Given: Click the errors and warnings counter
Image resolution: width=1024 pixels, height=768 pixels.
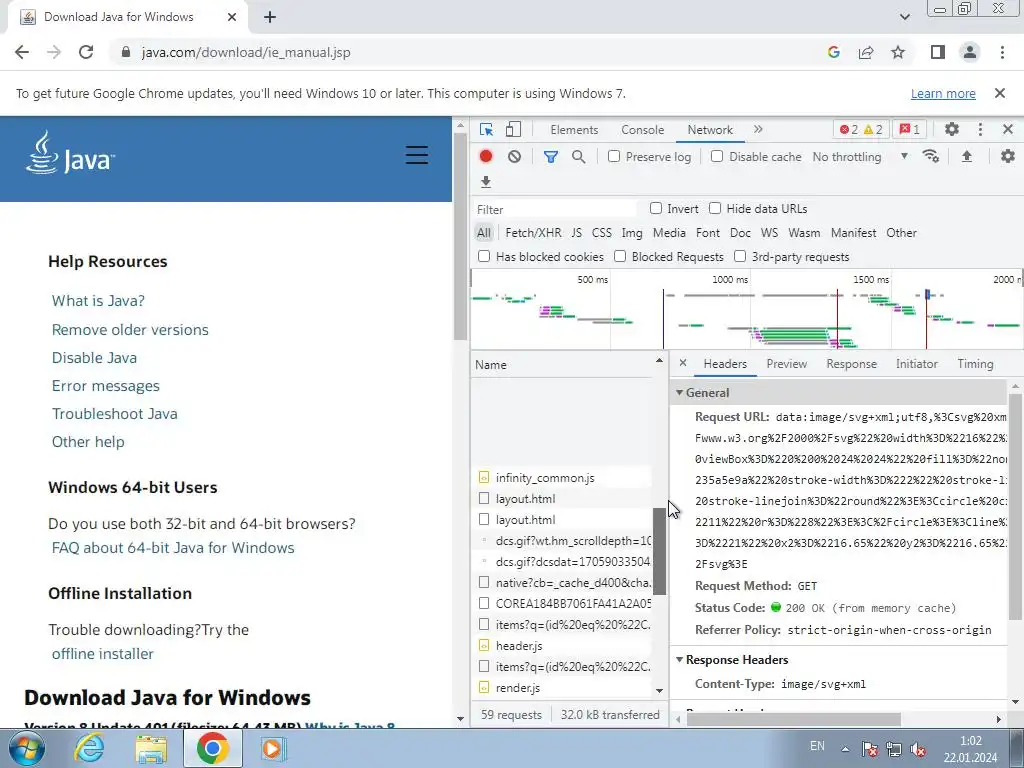Looking at the screenshot, I should point(861,129).
